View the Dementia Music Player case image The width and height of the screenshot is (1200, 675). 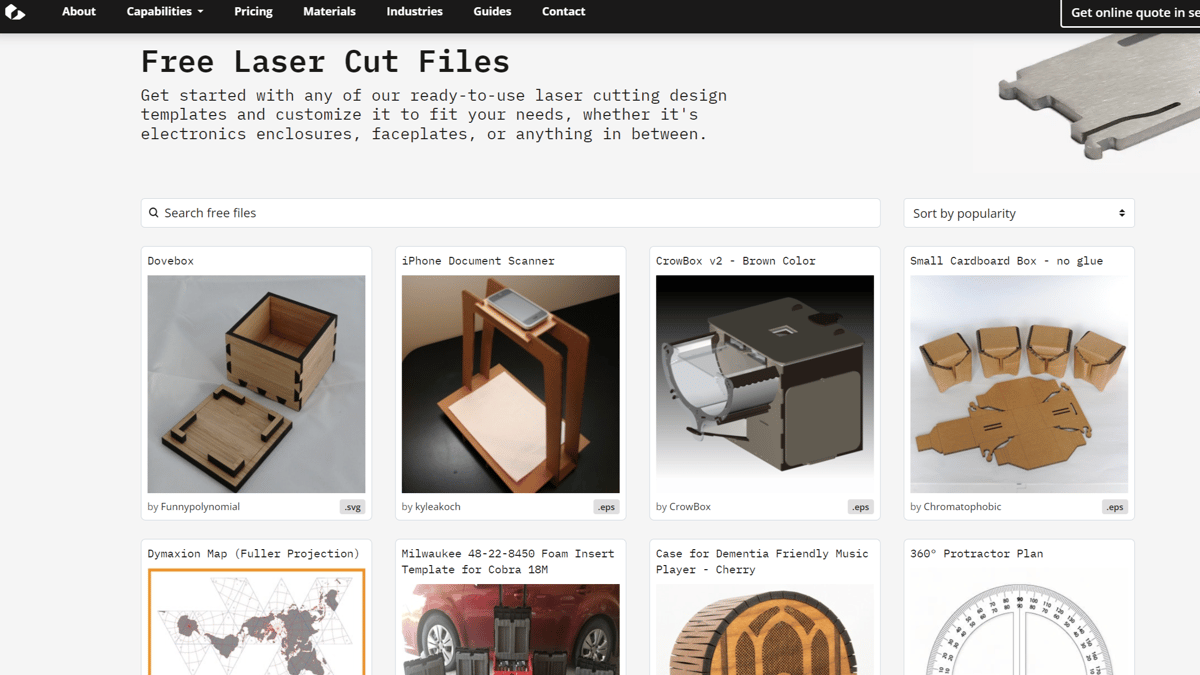[765, 630]
